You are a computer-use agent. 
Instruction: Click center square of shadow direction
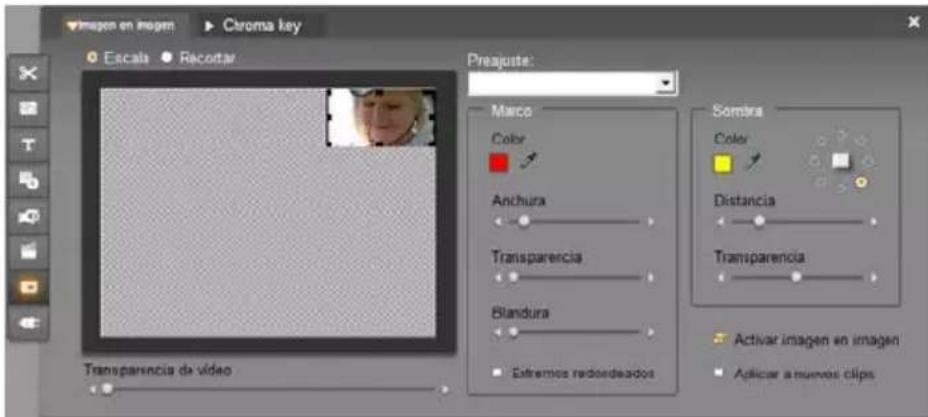[x=840, y=160]
